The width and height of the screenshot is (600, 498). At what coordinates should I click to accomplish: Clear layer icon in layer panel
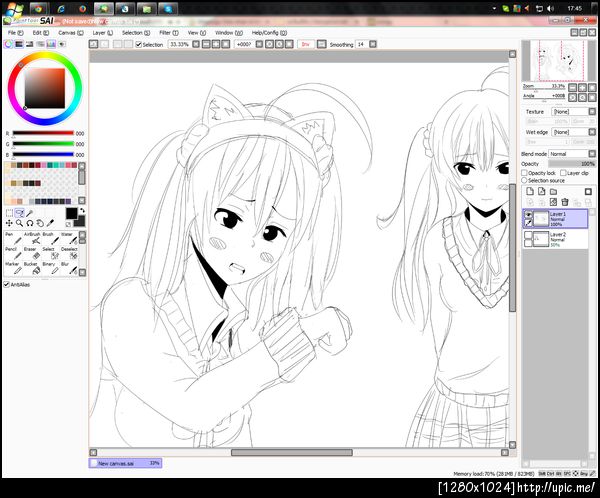553,202
